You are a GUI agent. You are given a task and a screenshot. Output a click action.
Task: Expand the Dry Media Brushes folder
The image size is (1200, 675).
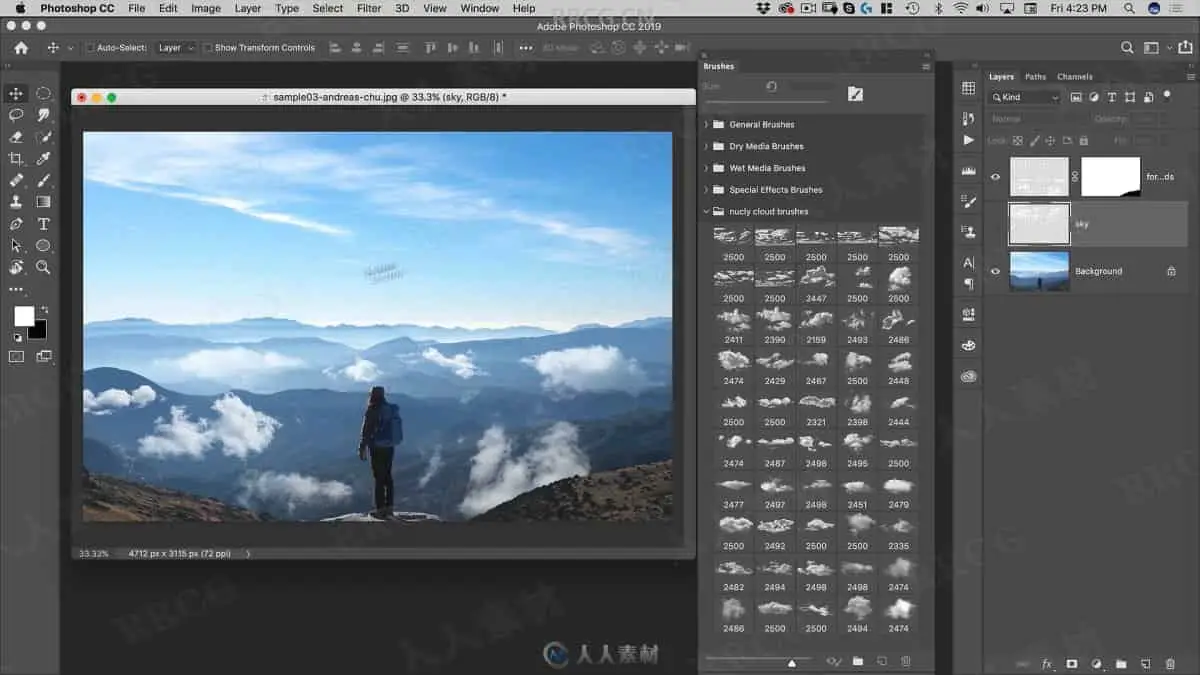(x=706, y=146)
